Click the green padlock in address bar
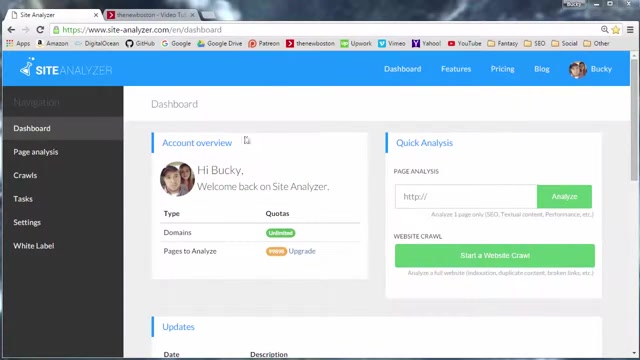The width and height of the screenshot is (640, 360). 56,30
